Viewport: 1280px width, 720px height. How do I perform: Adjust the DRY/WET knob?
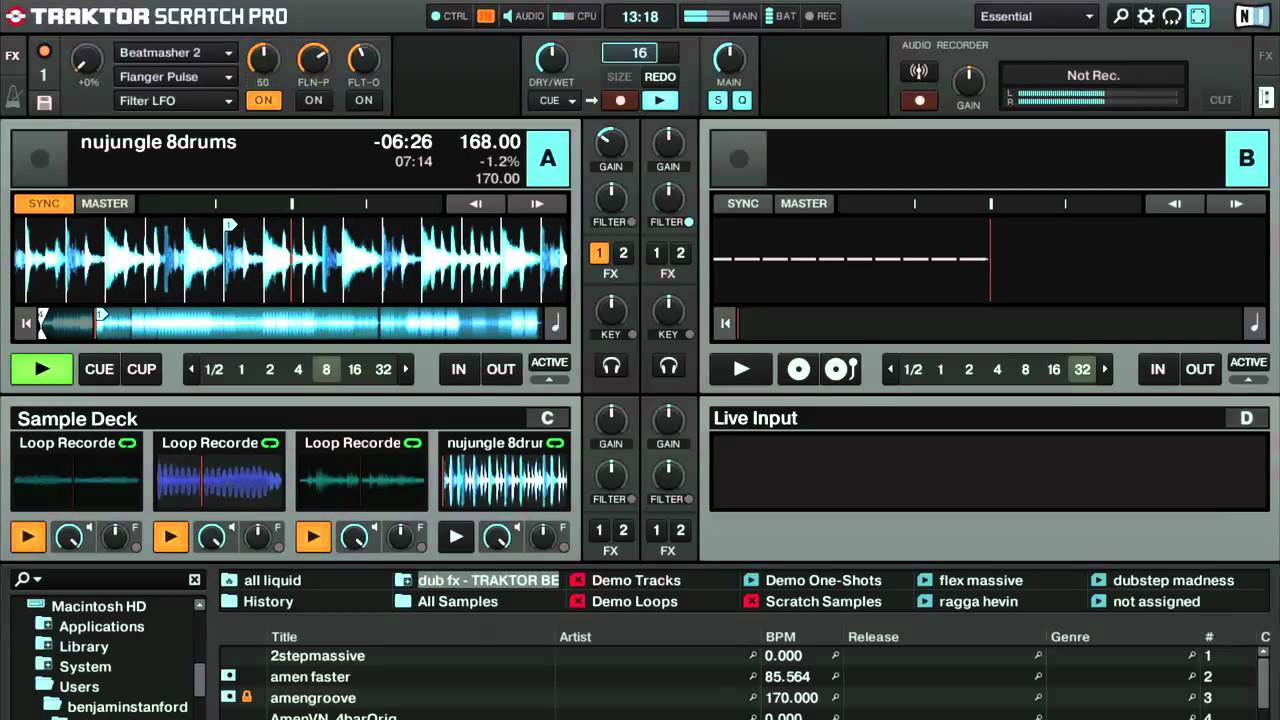coord(551,59)
